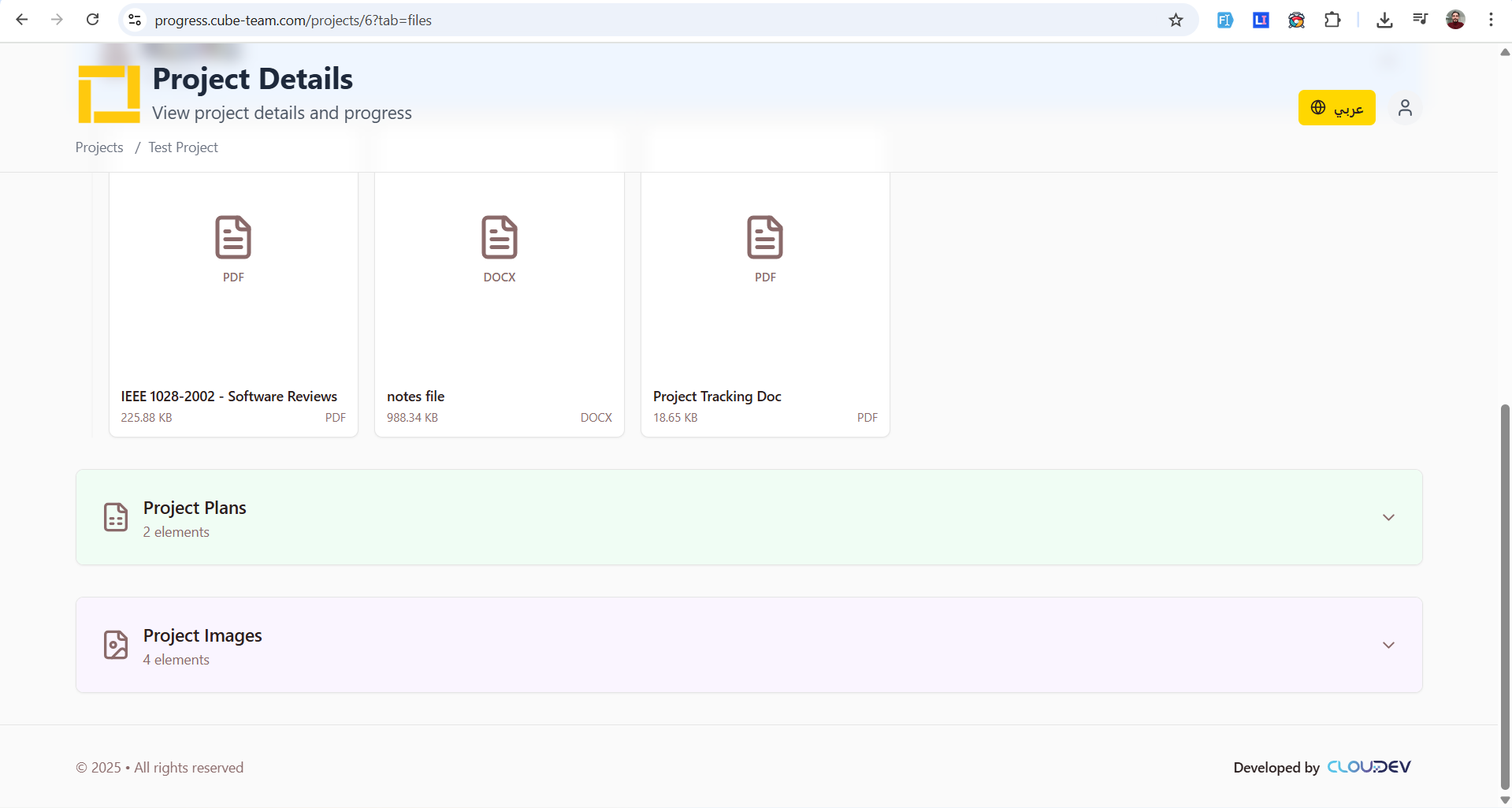Switch language to Arabic
Screen dimensions: 1512x808
coord(1336,108)
